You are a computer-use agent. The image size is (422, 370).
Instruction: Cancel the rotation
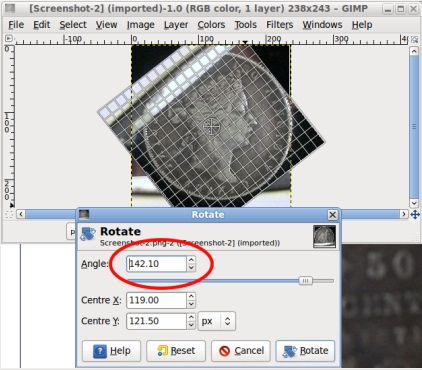pyautogui.click(x=241, y=351)
